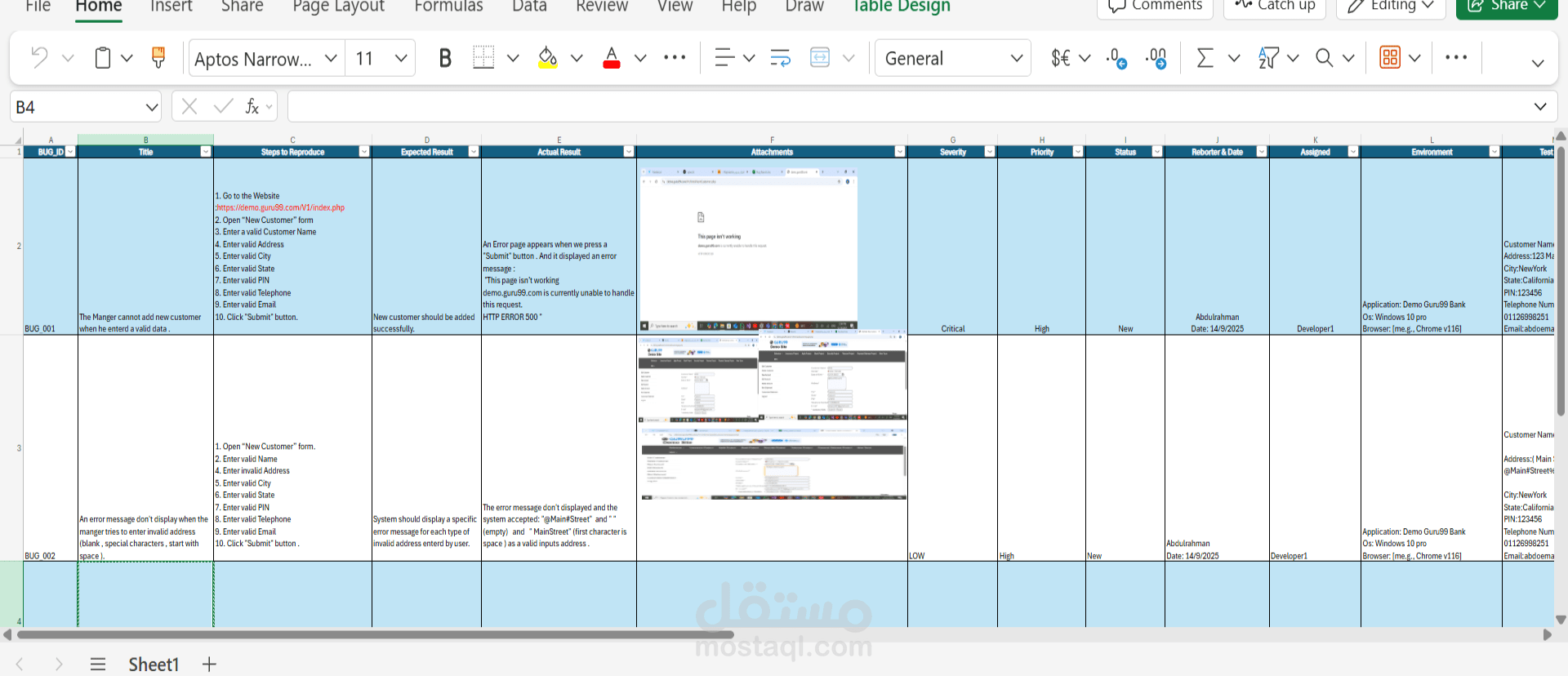Click the Name Box showing B4
This screenshot has width=1568, height=676.
pos(76,107)
